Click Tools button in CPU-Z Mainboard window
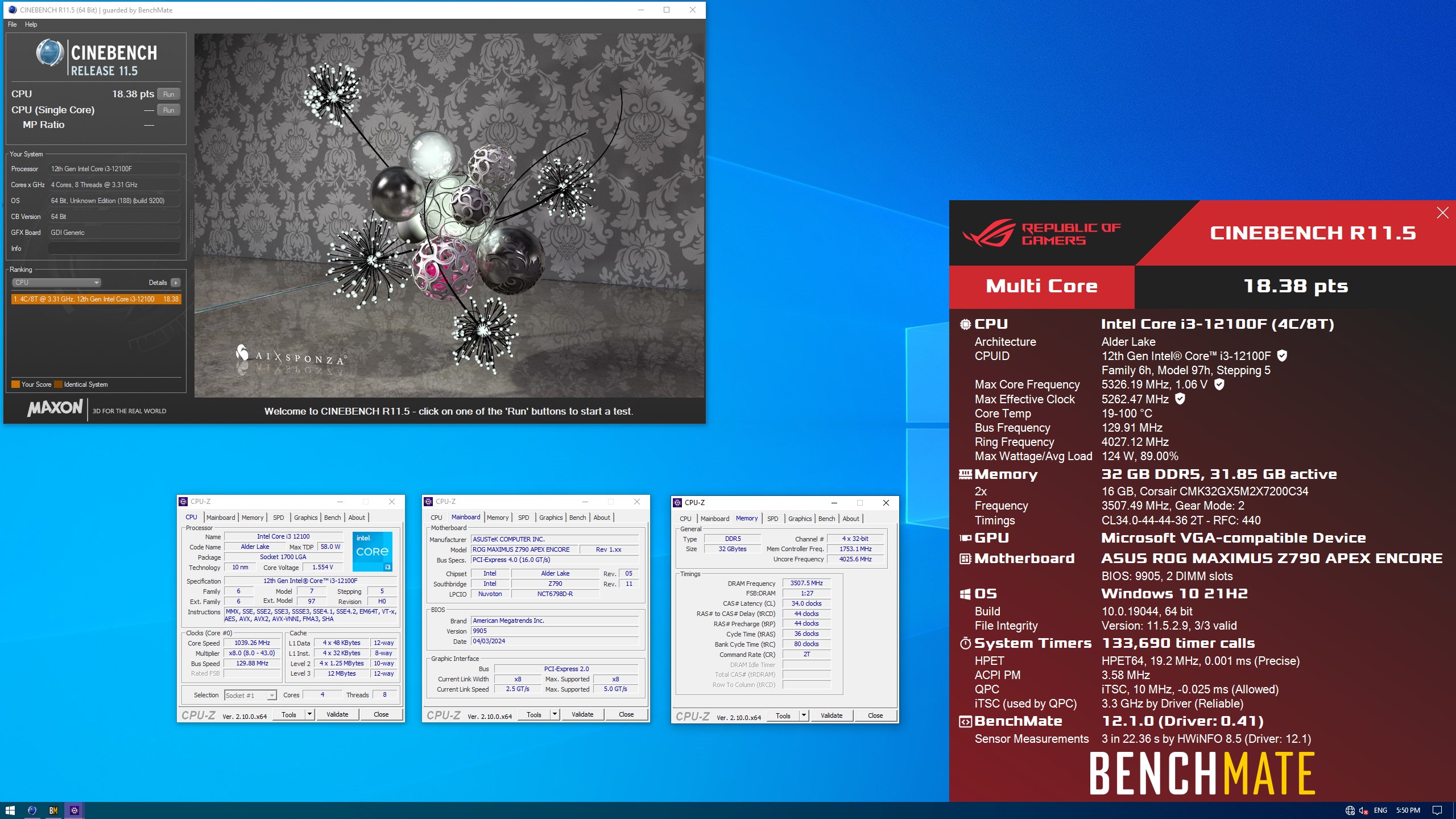Viewport: 1456px width, 819px height. click(534, 714)
